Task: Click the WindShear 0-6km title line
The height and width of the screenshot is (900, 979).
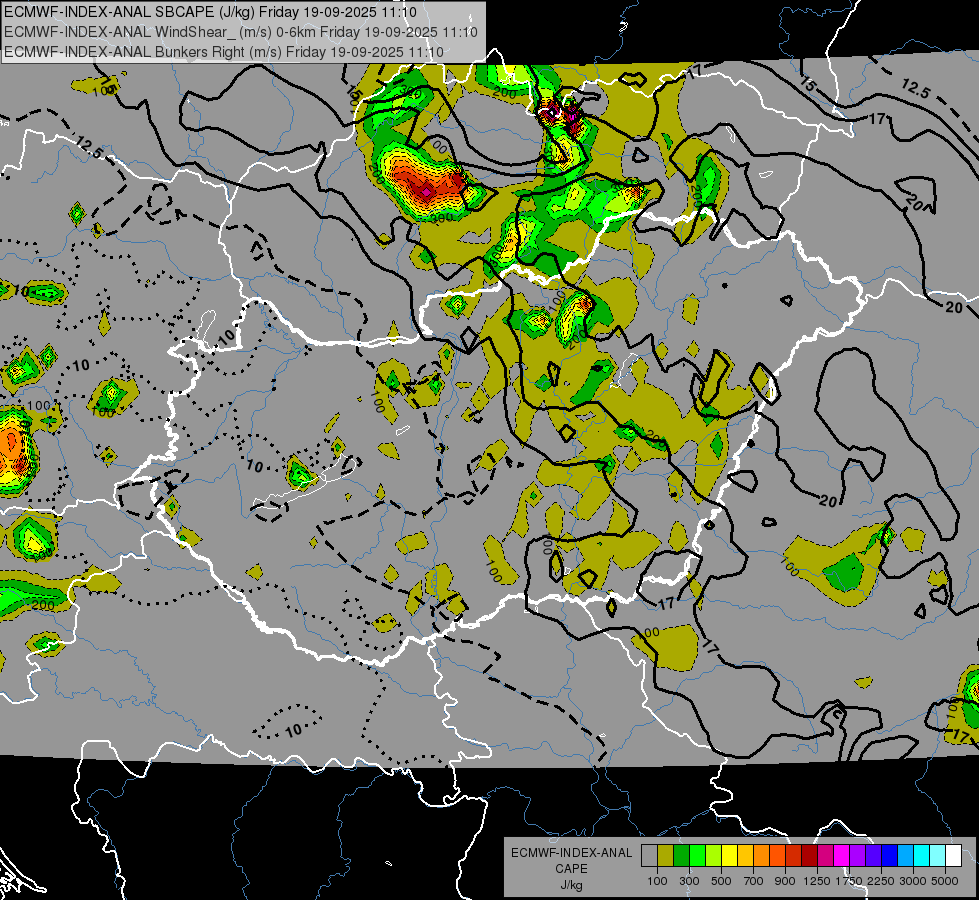Action: pos(241,32)
